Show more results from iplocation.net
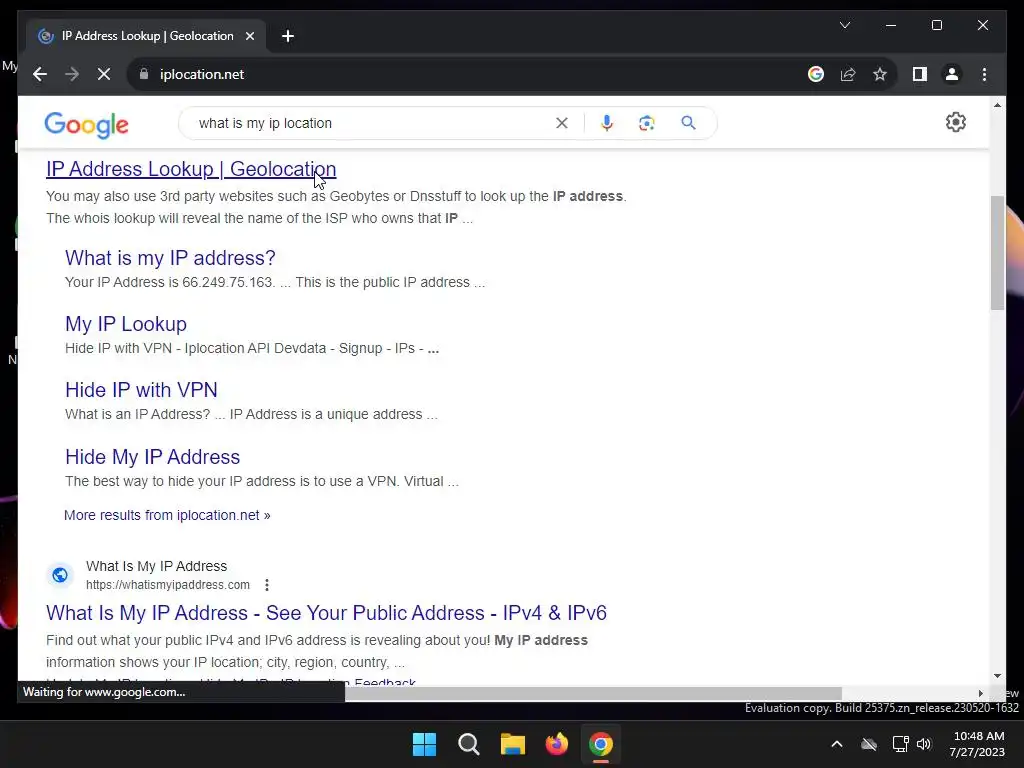The image size is (1024, 768). click(x=167, y=515)
